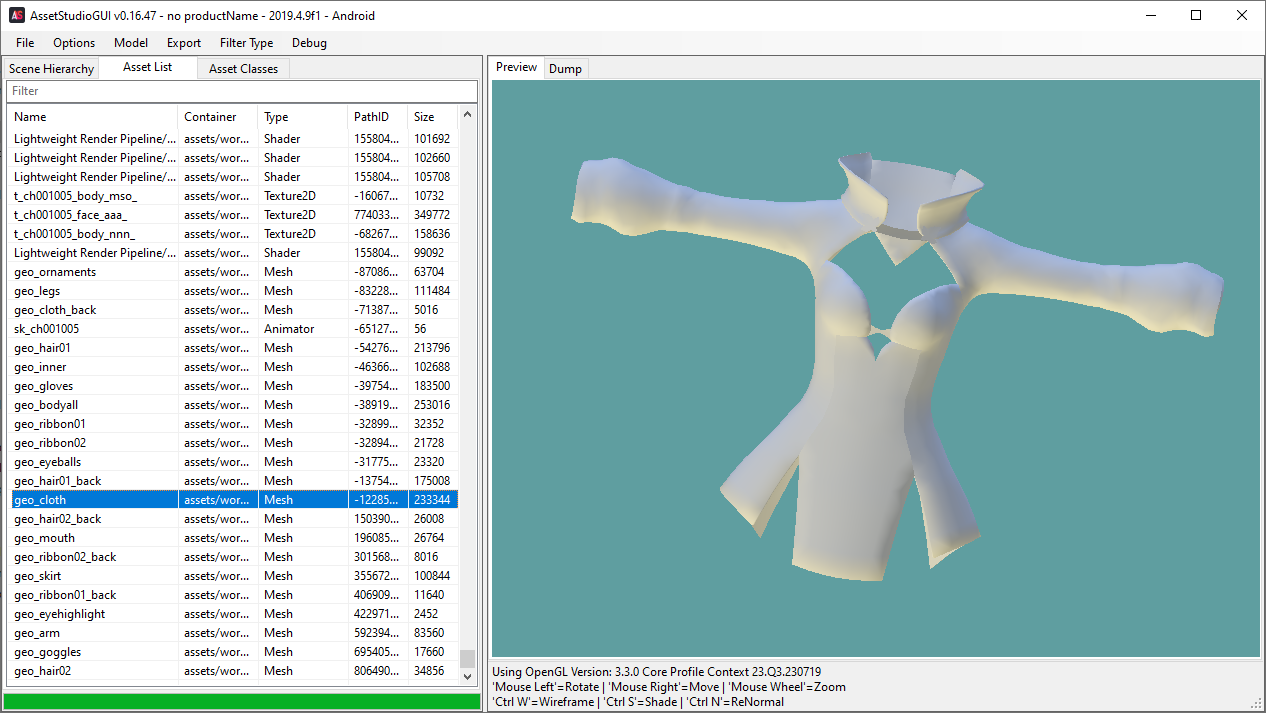The height and width of the screenshot is (713, 1266).
Task: Open the Filter Type menu
Action: [247, 43]
